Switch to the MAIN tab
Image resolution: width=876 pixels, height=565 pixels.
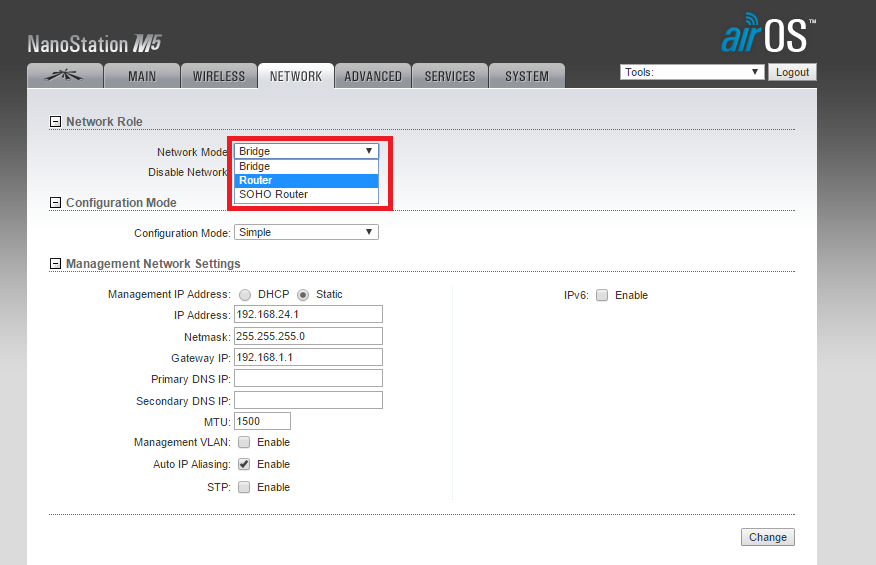(x=142, y=76)
